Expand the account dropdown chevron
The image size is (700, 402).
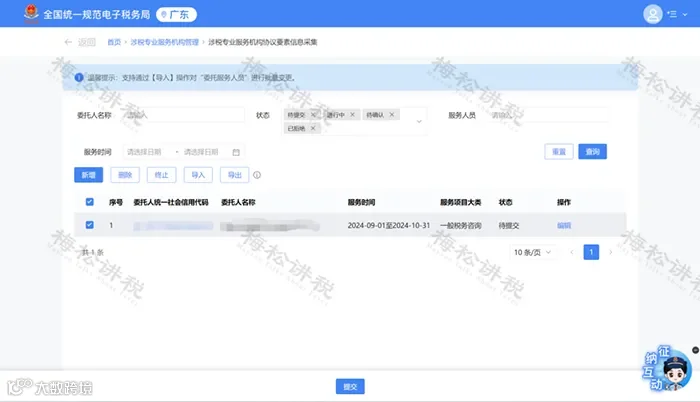(x=685, y=15)
